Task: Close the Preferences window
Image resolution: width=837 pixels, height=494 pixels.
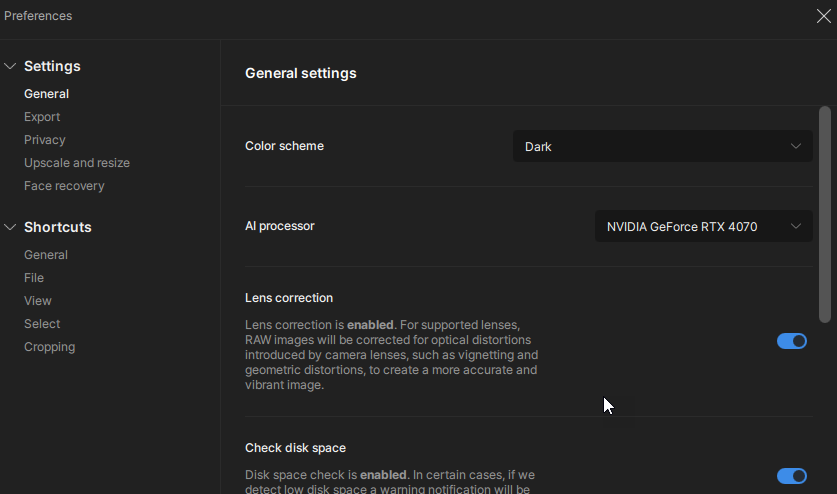Action: coord(823,16)
